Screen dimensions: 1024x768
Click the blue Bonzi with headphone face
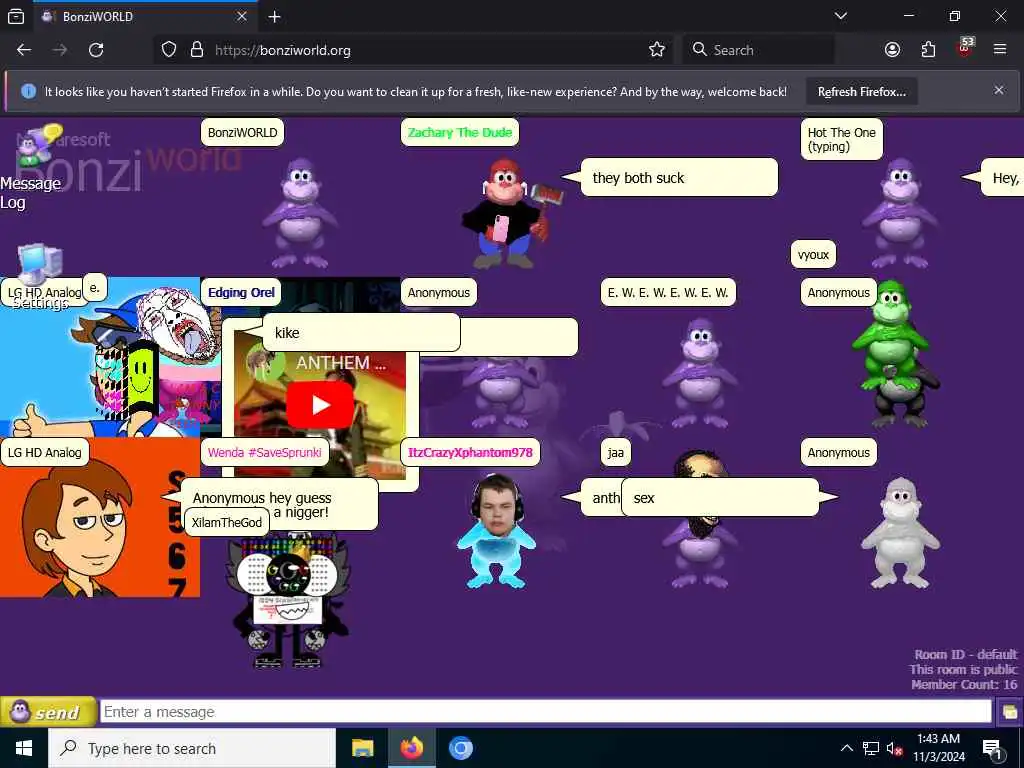(496, 532)
